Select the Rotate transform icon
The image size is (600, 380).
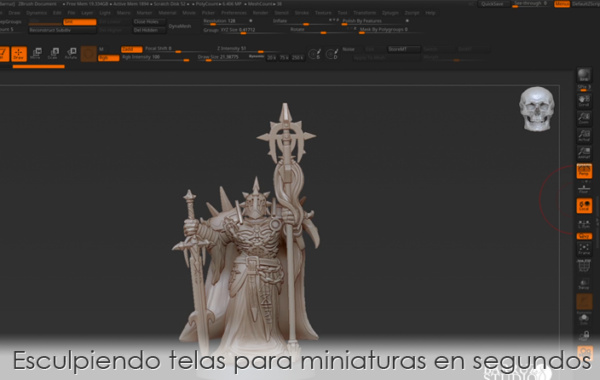(71, 54)
